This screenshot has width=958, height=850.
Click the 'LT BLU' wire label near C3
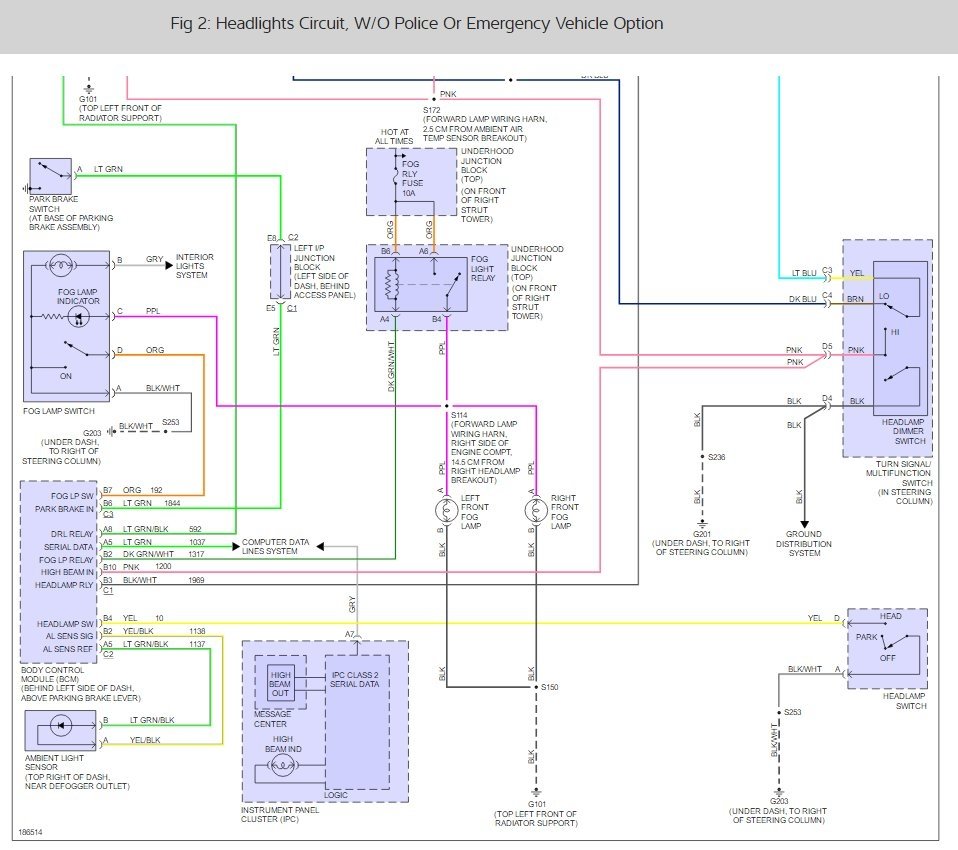[804, 273]
